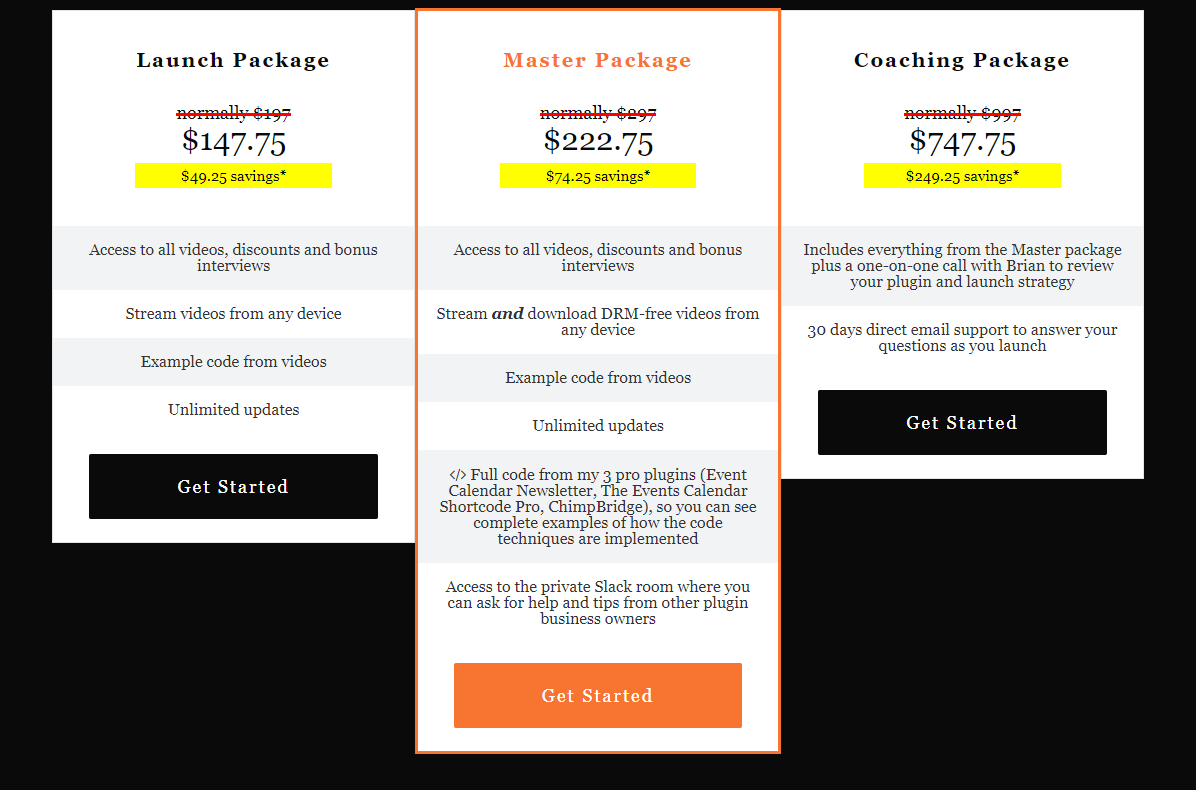Click the crossed-out normally $297 text

point(598,114)
